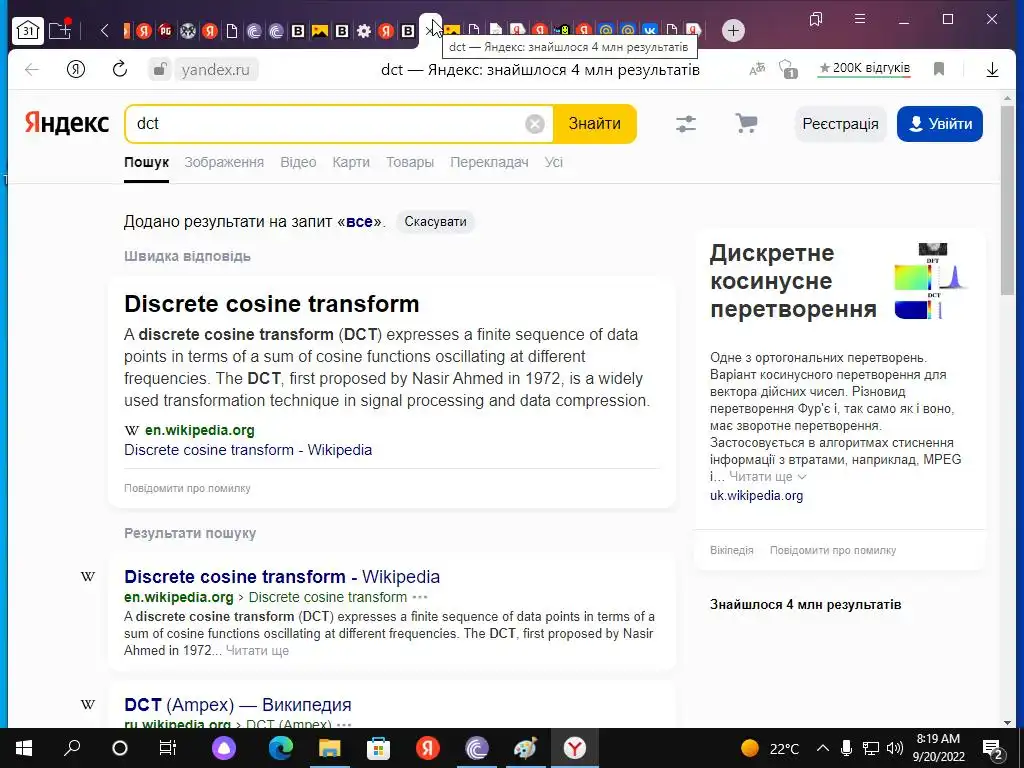The height and width of the screenshot is (768, 1024).
Task: Open site security info via lock icon
Action: (159, 69)
